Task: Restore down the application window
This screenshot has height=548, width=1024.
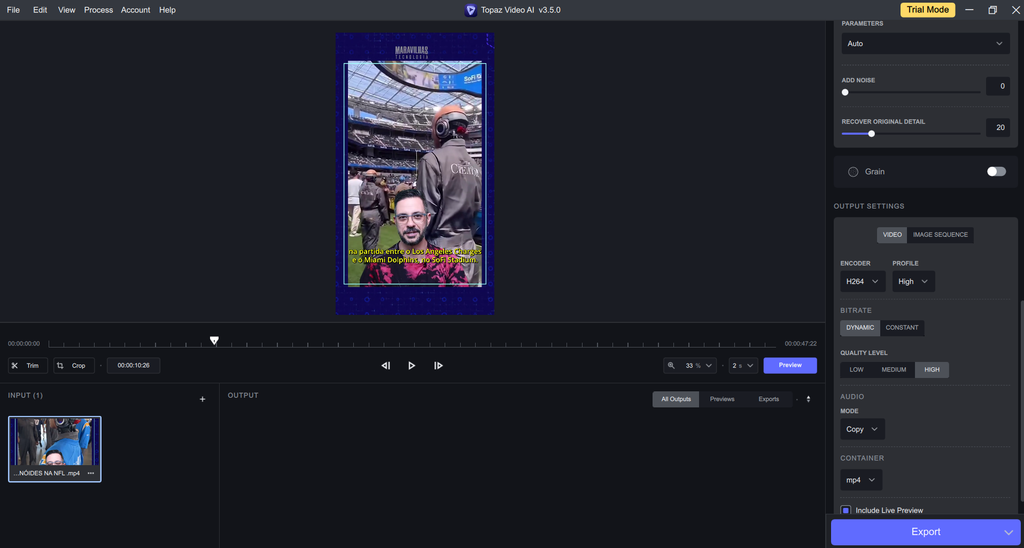Action: pos(993,10)
